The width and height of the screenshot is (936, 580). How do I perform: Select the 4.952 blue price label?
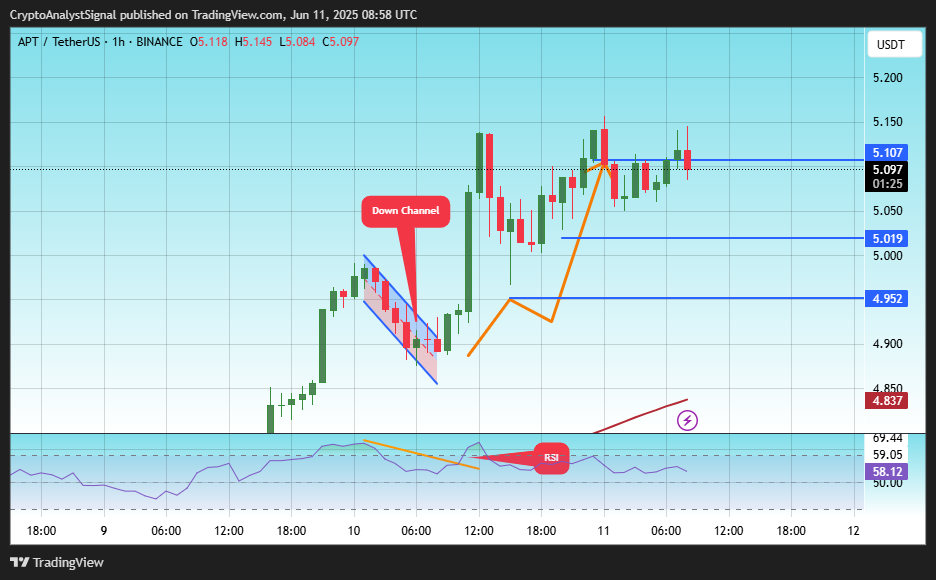tap(886, 298)
